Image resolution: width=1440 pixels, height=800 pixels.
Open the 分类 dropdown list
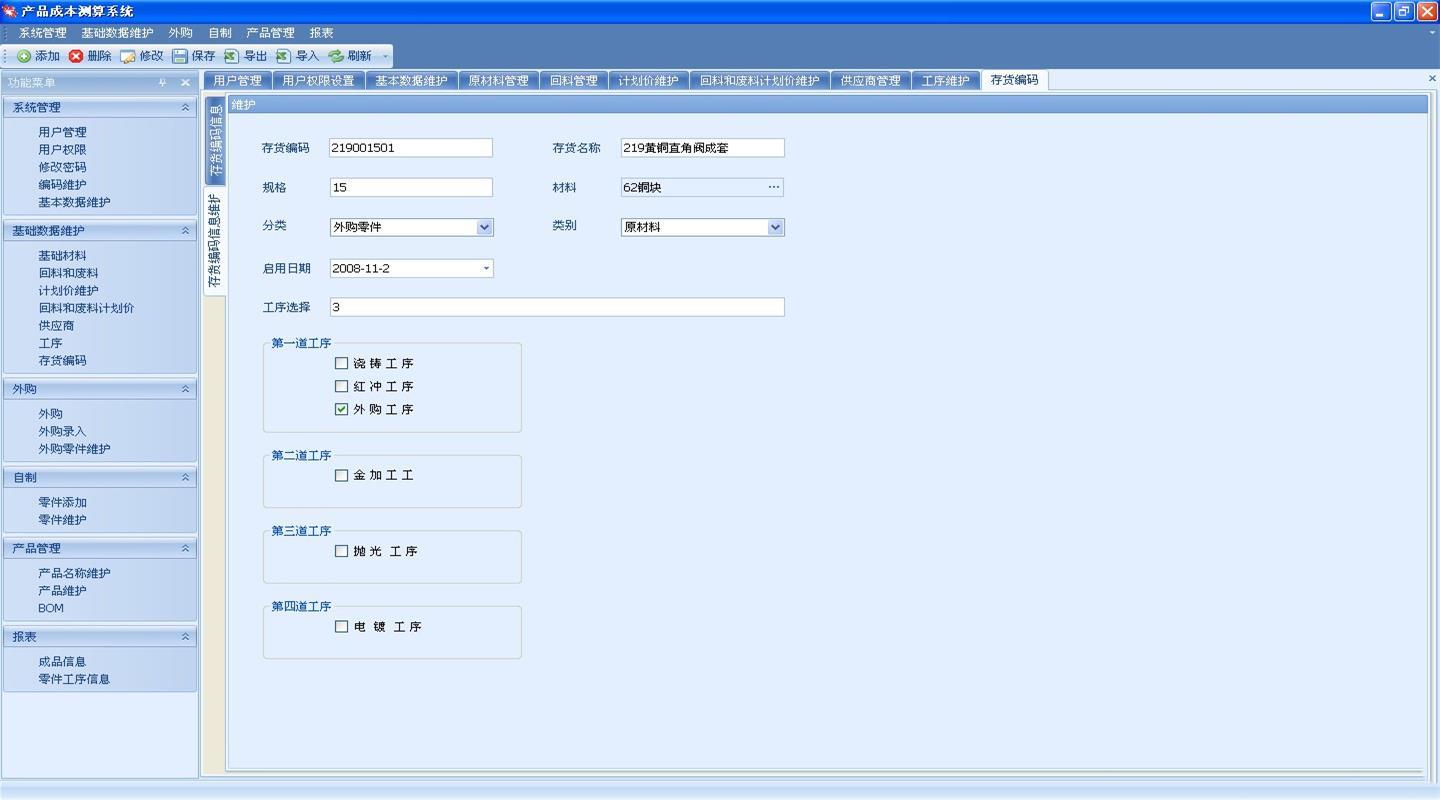[484, 227]
